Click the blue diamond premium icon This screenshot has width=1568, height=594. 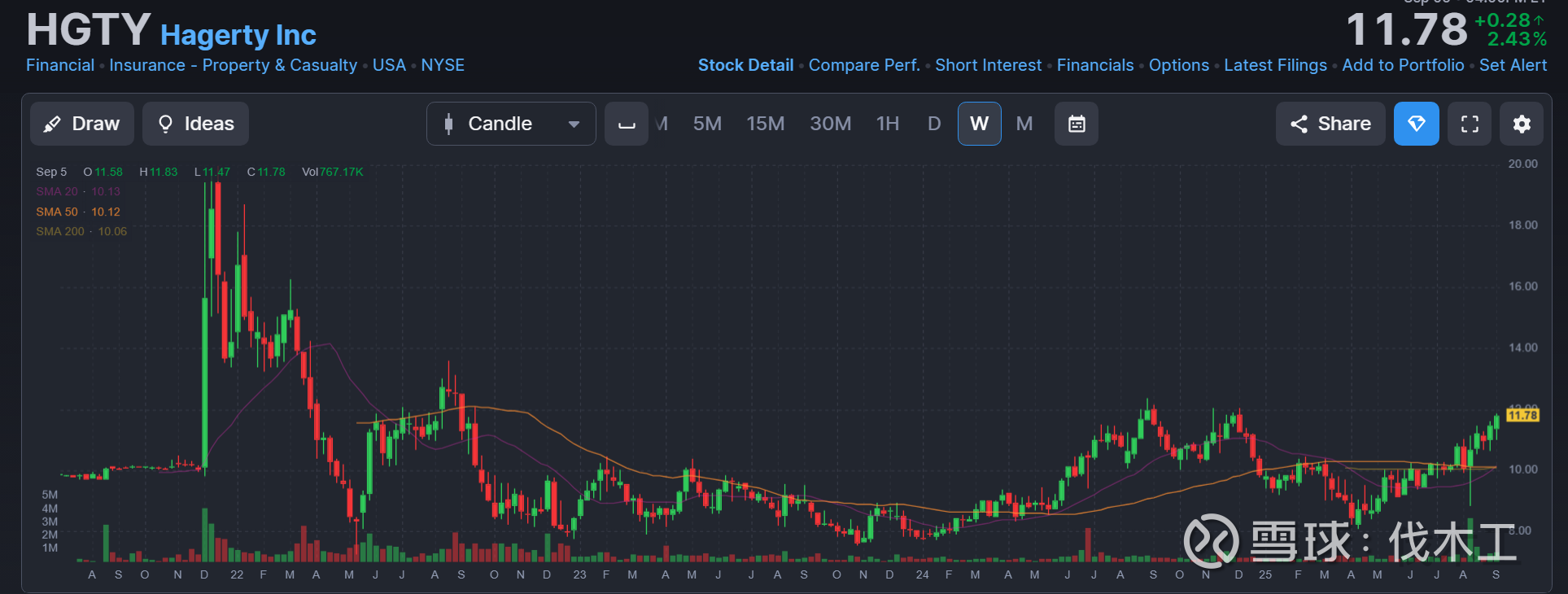coord(1416,124)
